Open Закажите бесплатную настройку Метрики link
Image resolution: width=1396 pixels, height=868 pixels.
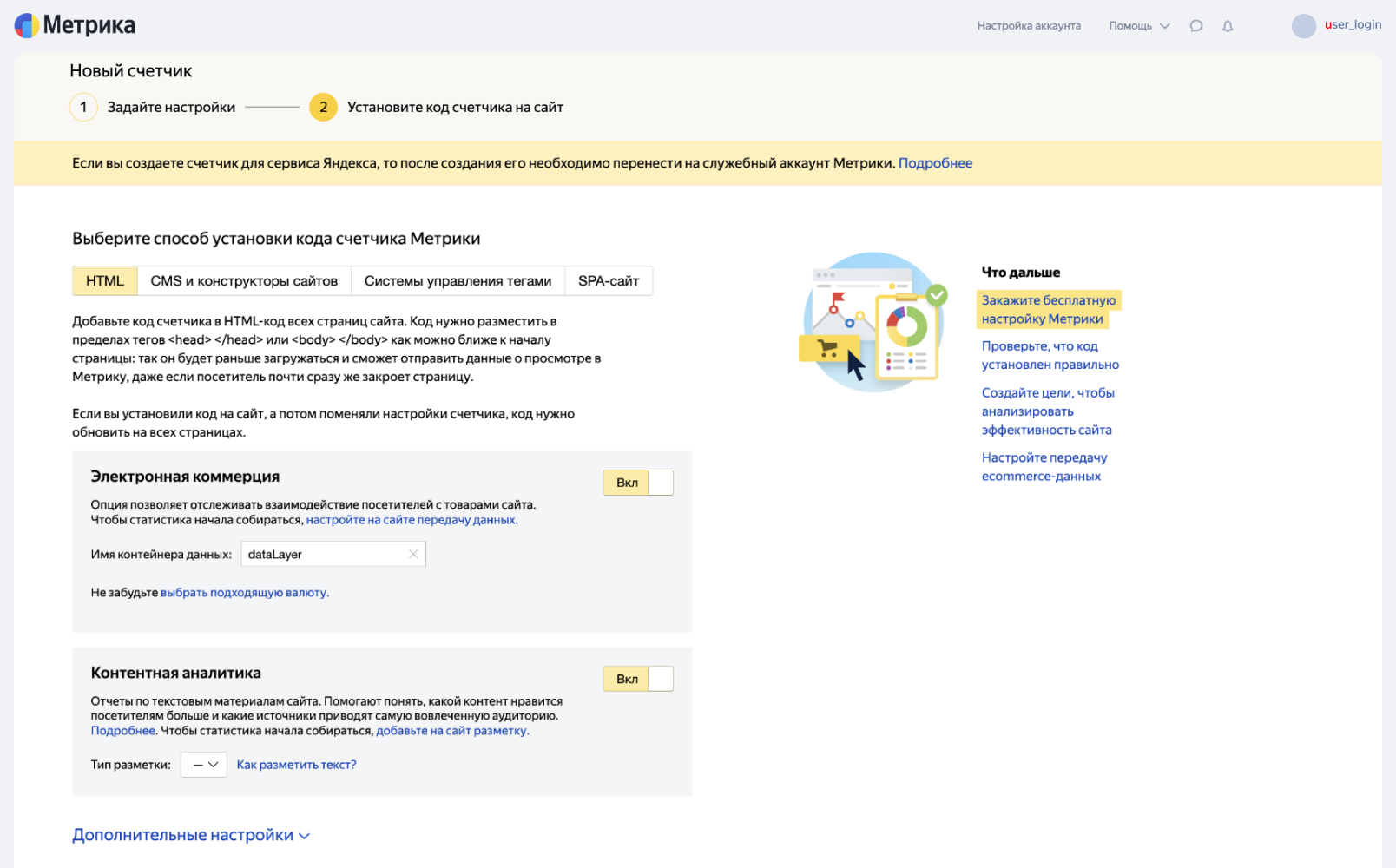[1049, 310]
